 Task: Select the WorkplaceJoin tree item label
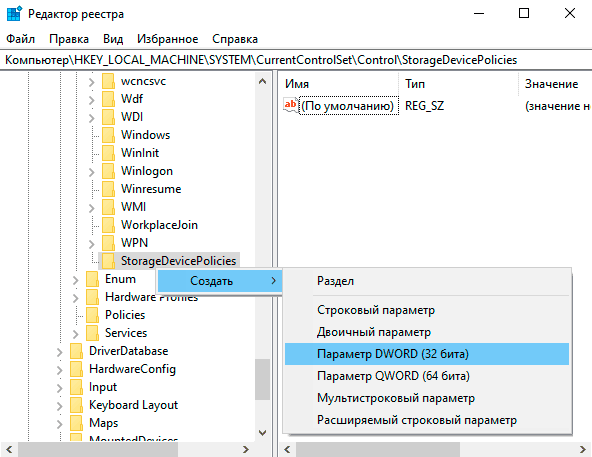(159, 225)
